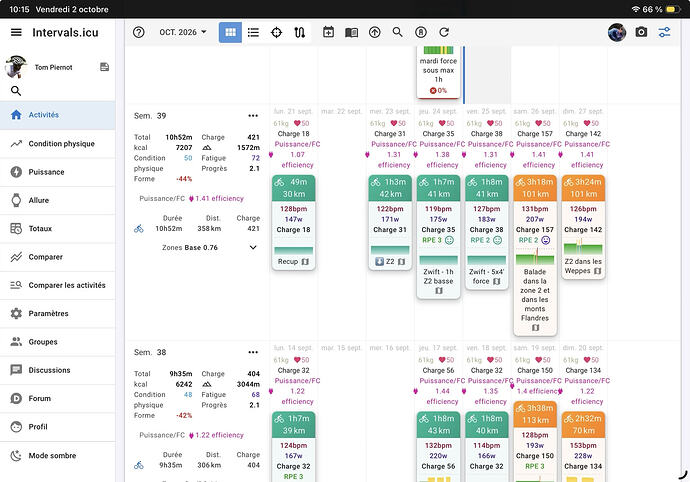The image size is (690, 482).
Task: Click the sam. 26 sept. date header
Action: 535,111
